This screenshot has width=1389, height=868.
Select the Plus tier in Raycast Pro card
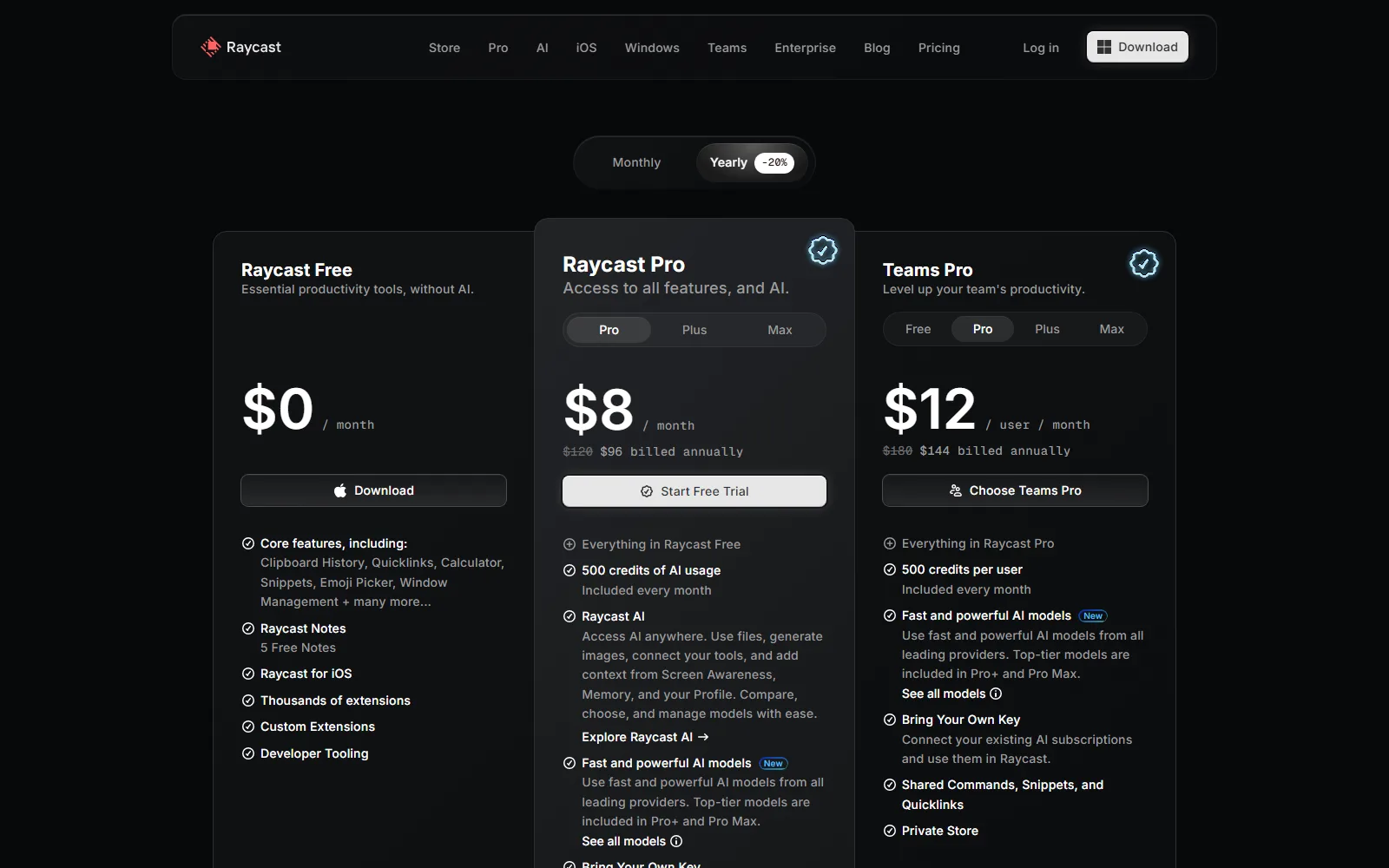pyautogui.click(x=694, y=330)
